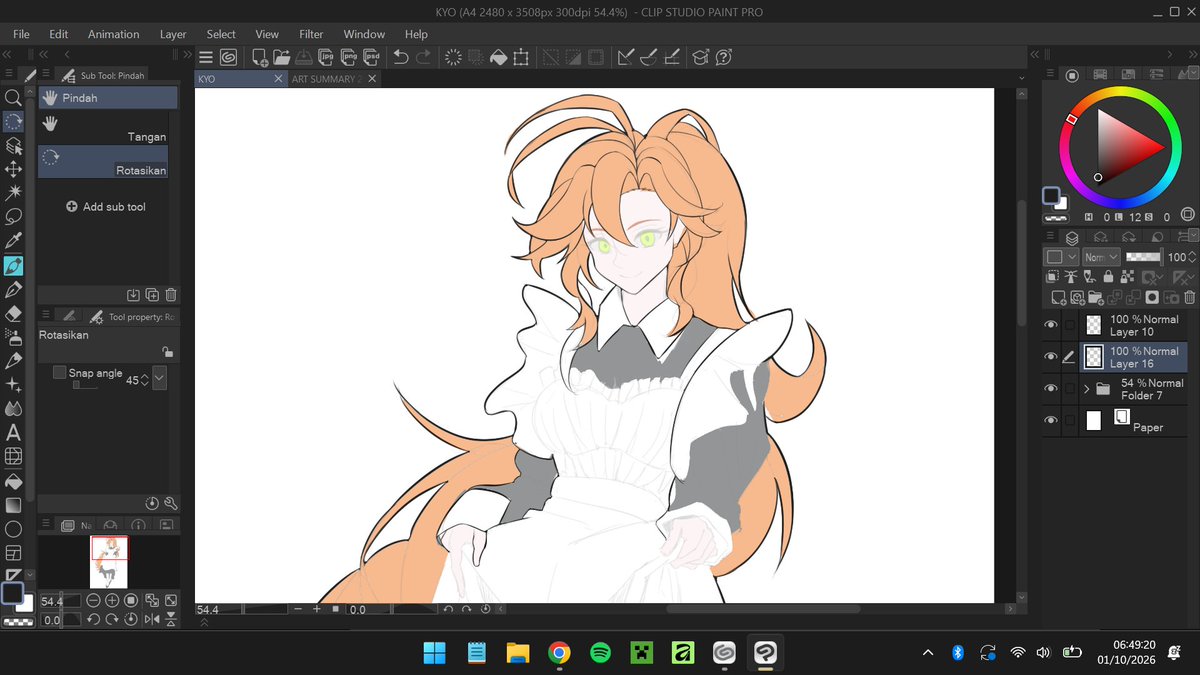Select the Frame border tool
Image resolution: width=1200 pixels, height=675 pixels.
13,553
